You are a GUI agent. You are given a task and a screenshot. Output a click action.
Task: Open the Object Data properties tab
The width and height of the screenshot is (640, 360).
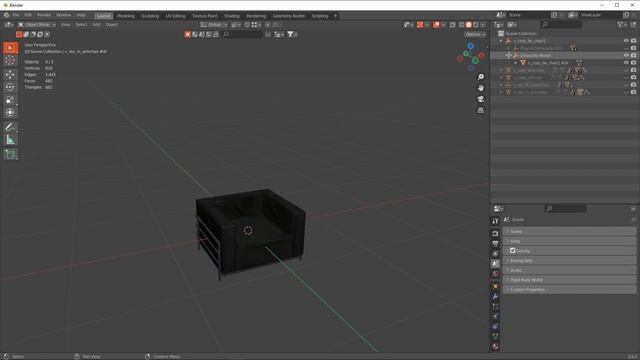tap(495, 336)
